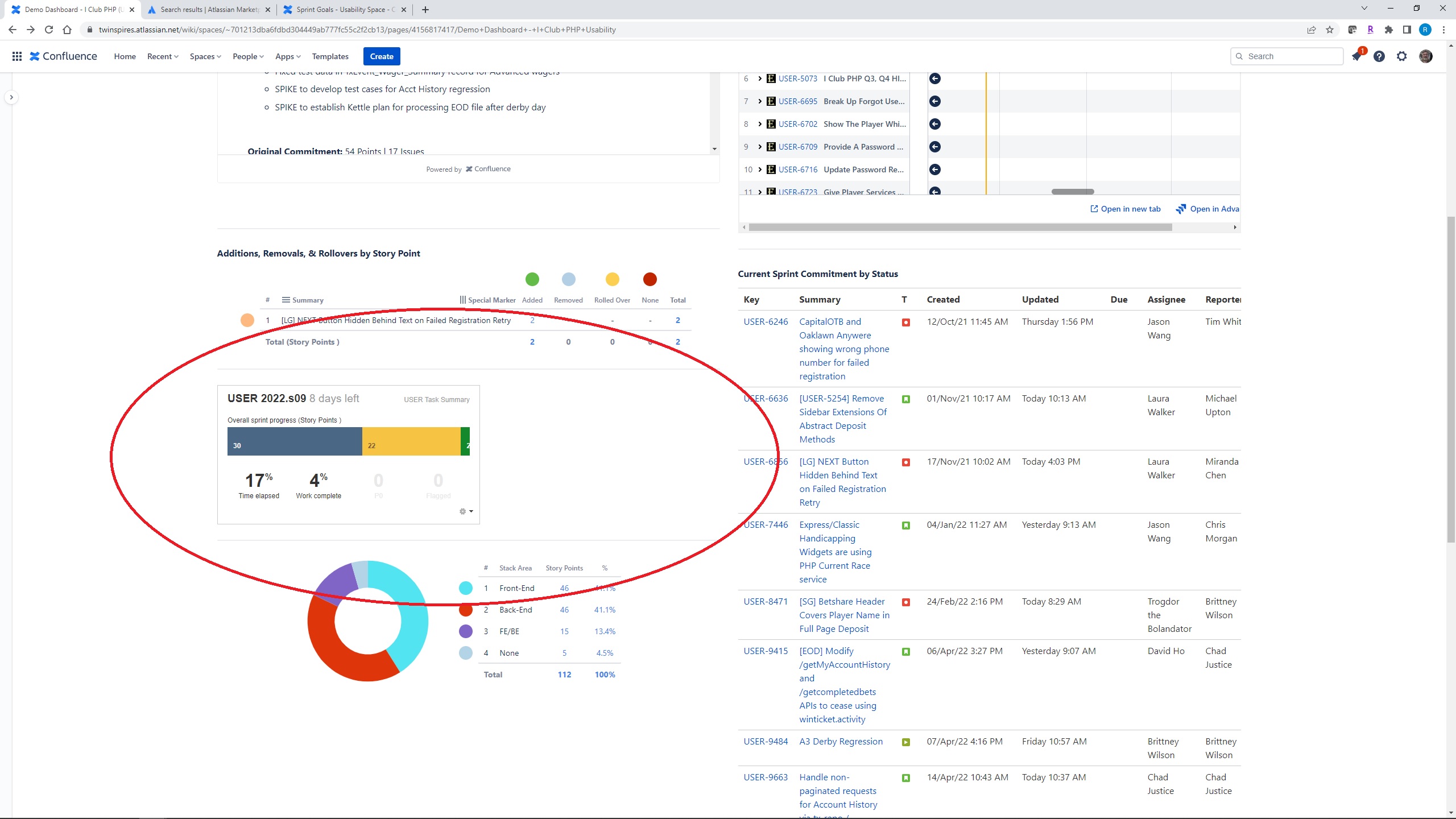Open the app switcher grid icon

[17, 56]
